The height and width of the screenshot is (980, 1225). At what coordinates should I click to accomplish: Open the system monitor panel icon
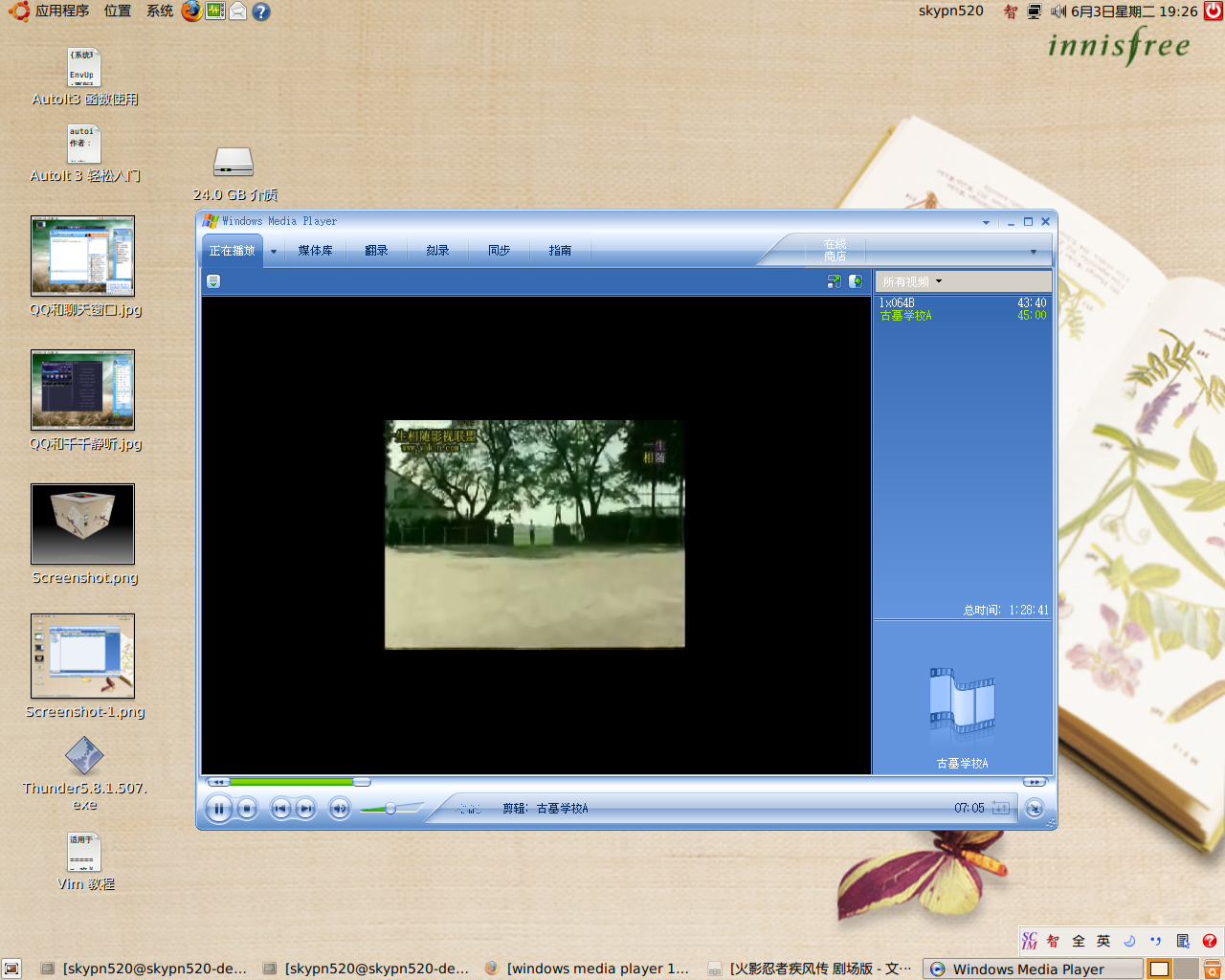215,11
